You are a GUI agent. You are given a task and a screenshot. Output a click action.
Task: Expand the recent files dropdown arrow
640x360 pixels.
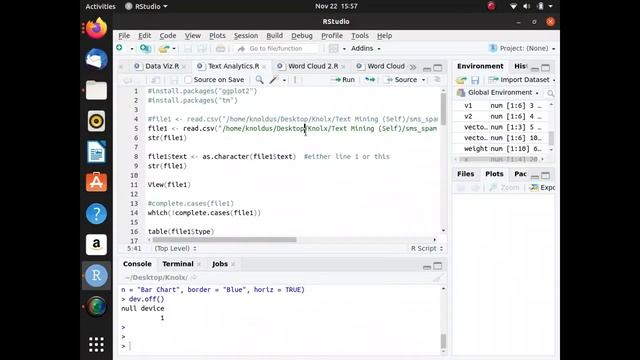(174, 49)
